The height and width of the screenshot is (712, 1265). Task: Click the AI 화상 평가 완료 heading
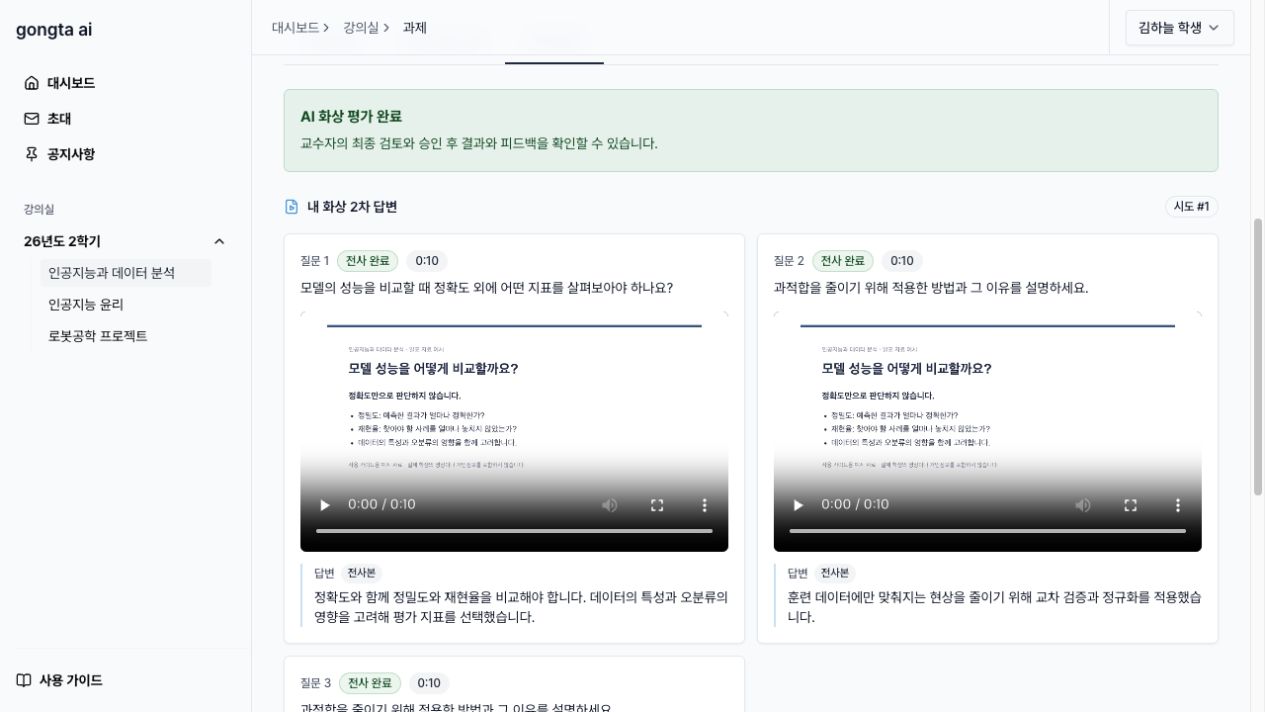[351, 116]
